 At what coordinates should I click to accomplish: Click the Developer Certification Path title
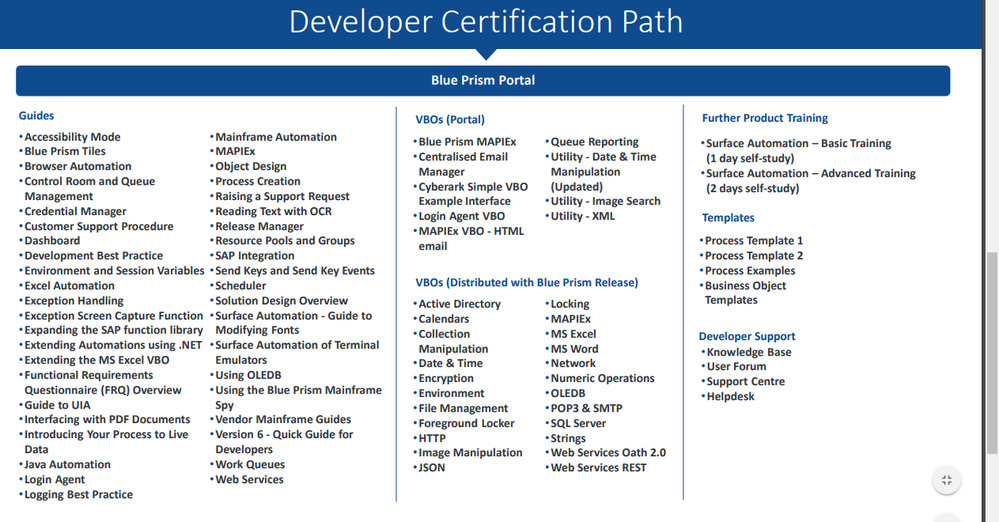(485, 22)
